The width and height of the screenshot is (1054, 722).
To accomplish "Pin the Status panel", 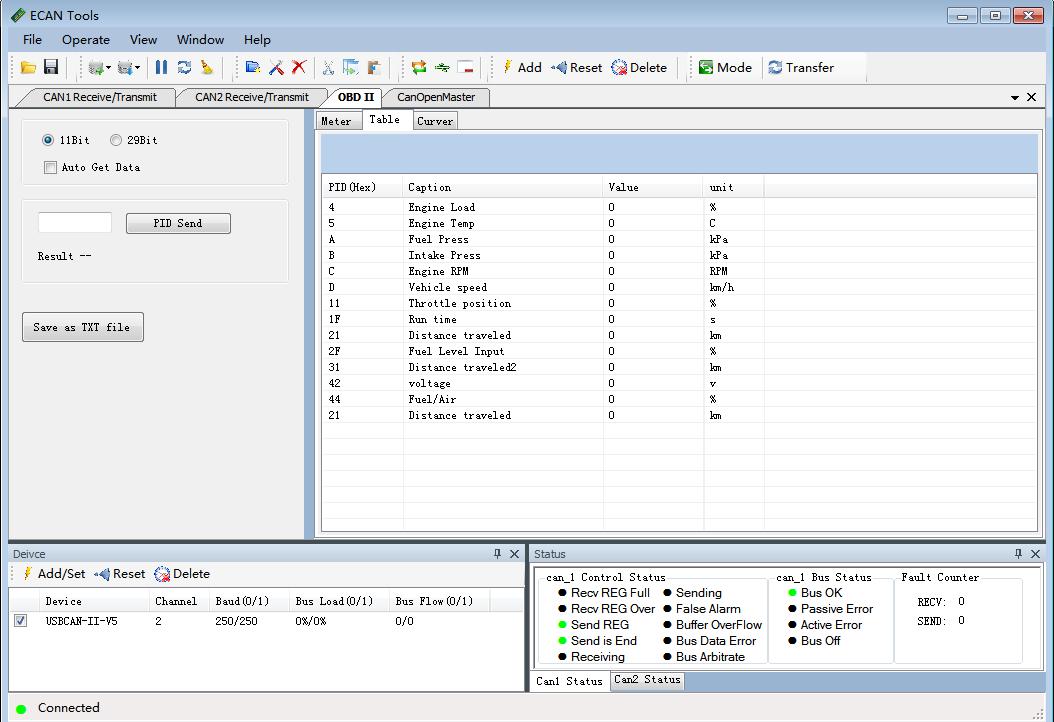I will click(x=1018, y=554).
